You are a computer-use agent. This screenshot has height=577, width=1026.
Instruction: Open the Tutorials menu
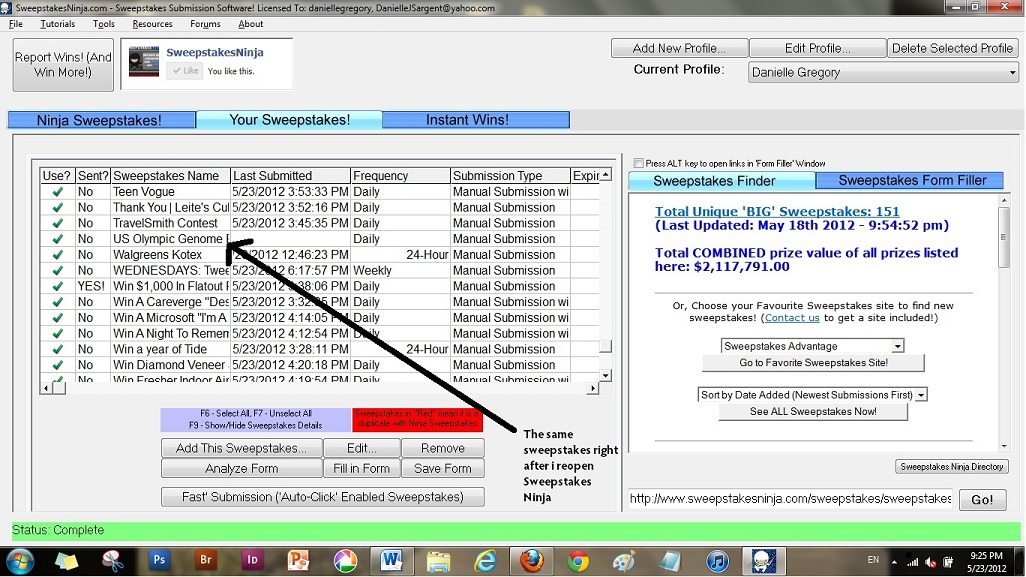click(x=58, y=24)
